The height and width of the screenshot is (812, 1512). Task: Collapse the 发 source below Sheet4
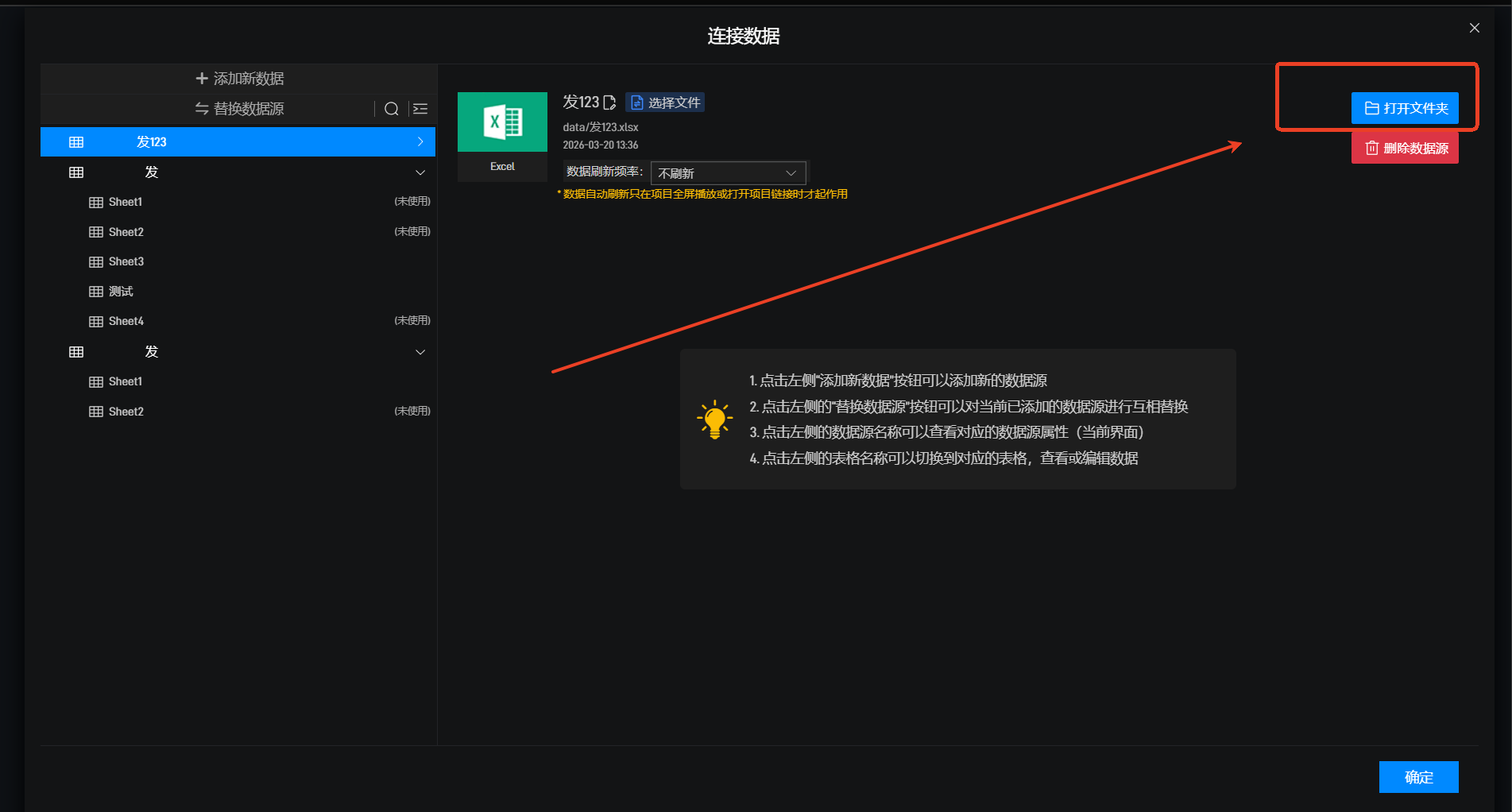420,352
